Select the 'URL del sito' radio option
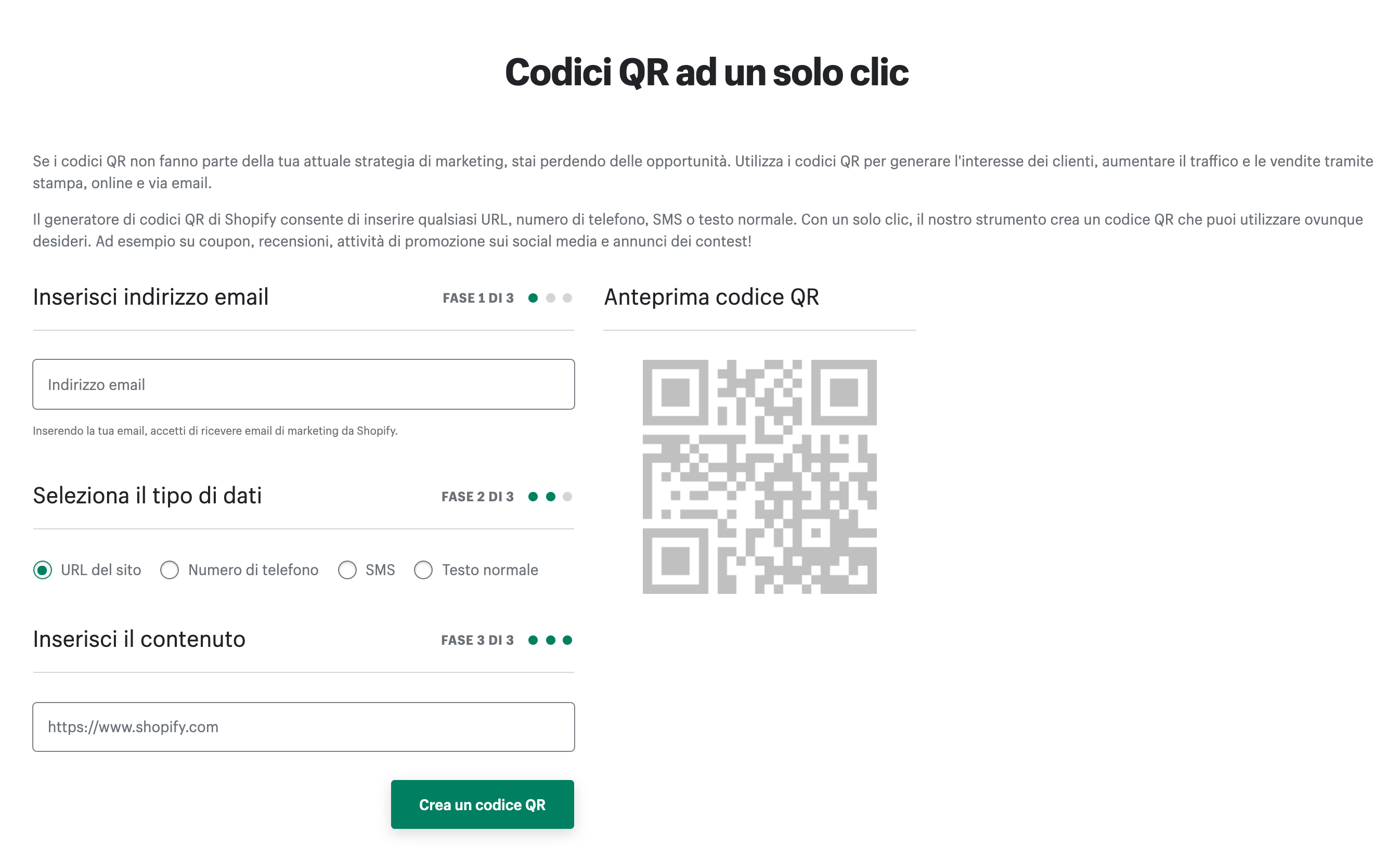Screen dimensions: 1400x858 pyautogui.click(x=43, y=570)
